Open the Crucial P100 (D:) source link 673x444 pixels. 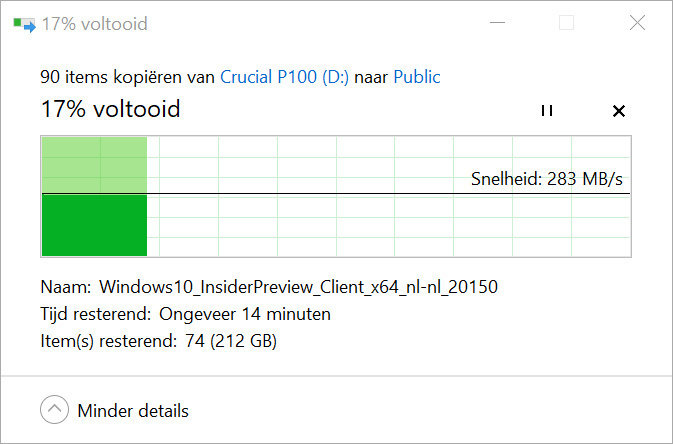click(285, 76)
